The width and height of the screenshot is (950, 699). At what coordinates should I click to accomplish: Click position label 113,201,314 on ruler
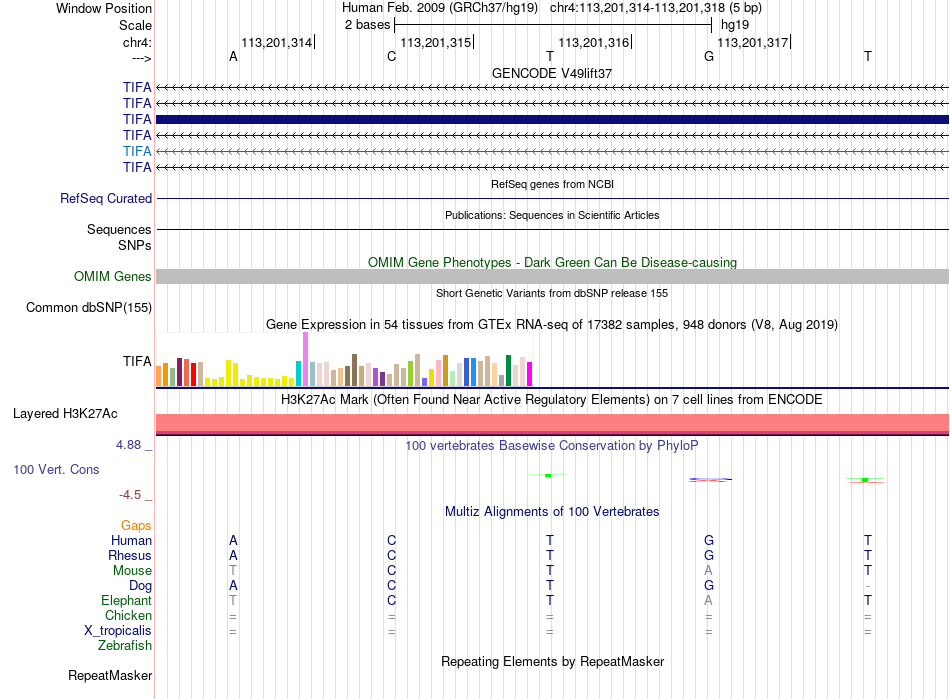276,42
